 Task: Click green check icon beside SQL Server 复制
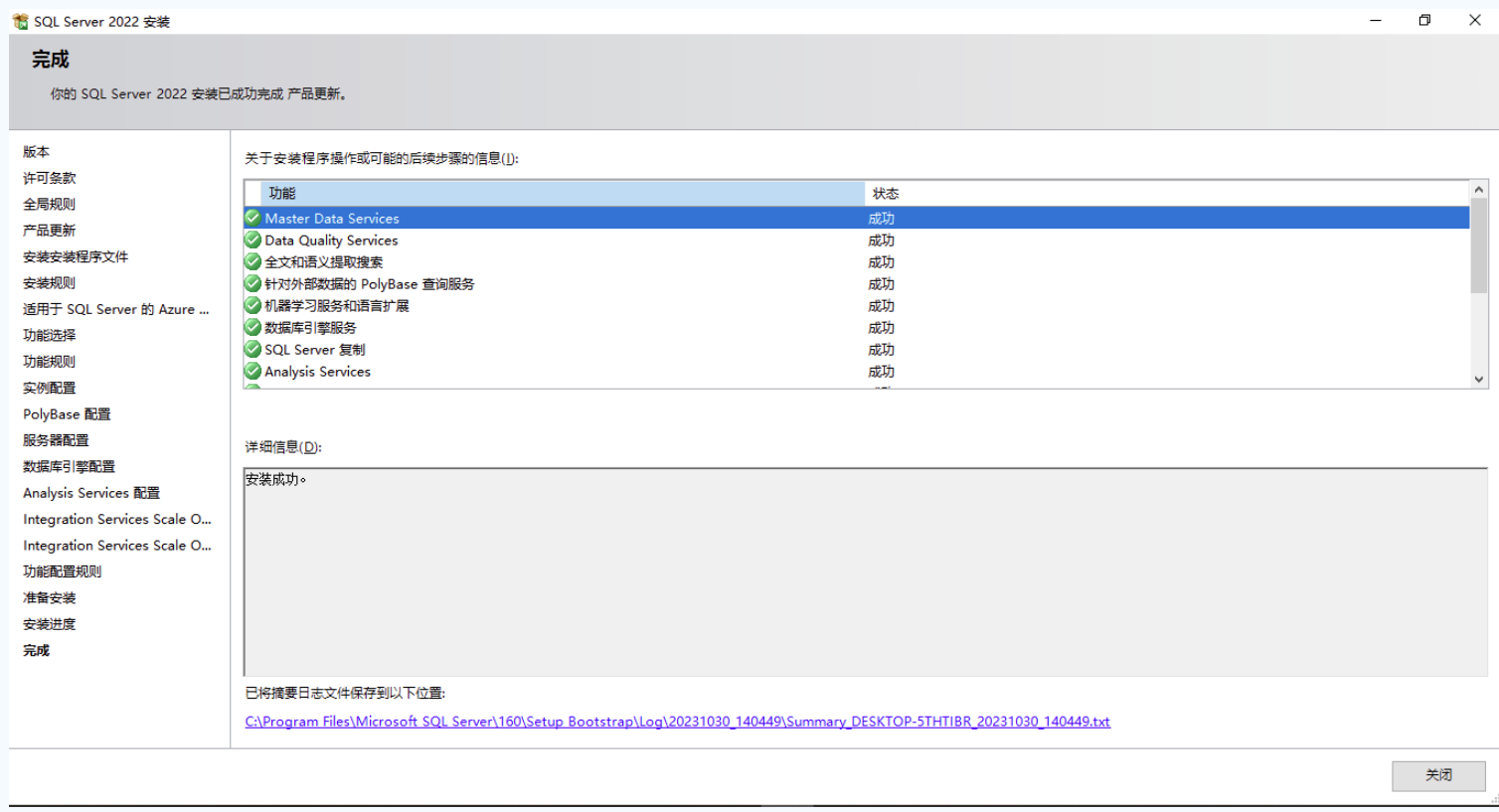(253, 349)
